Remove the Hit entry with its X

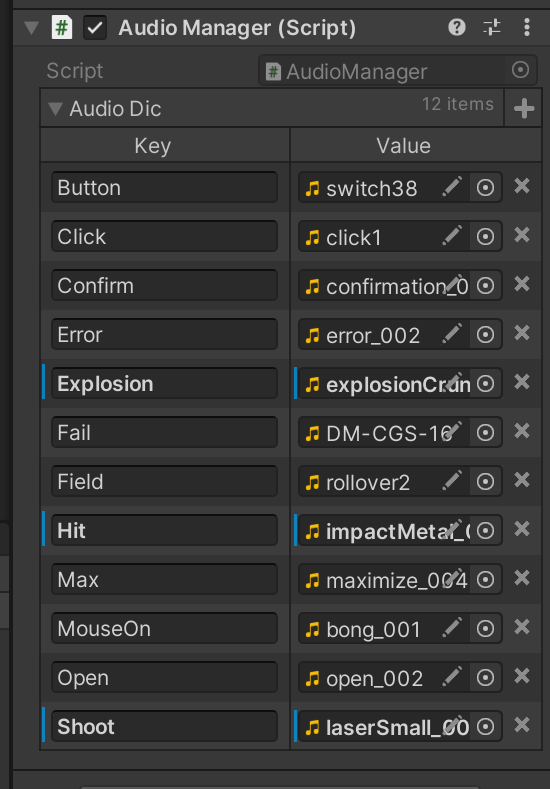click(522, 529)
